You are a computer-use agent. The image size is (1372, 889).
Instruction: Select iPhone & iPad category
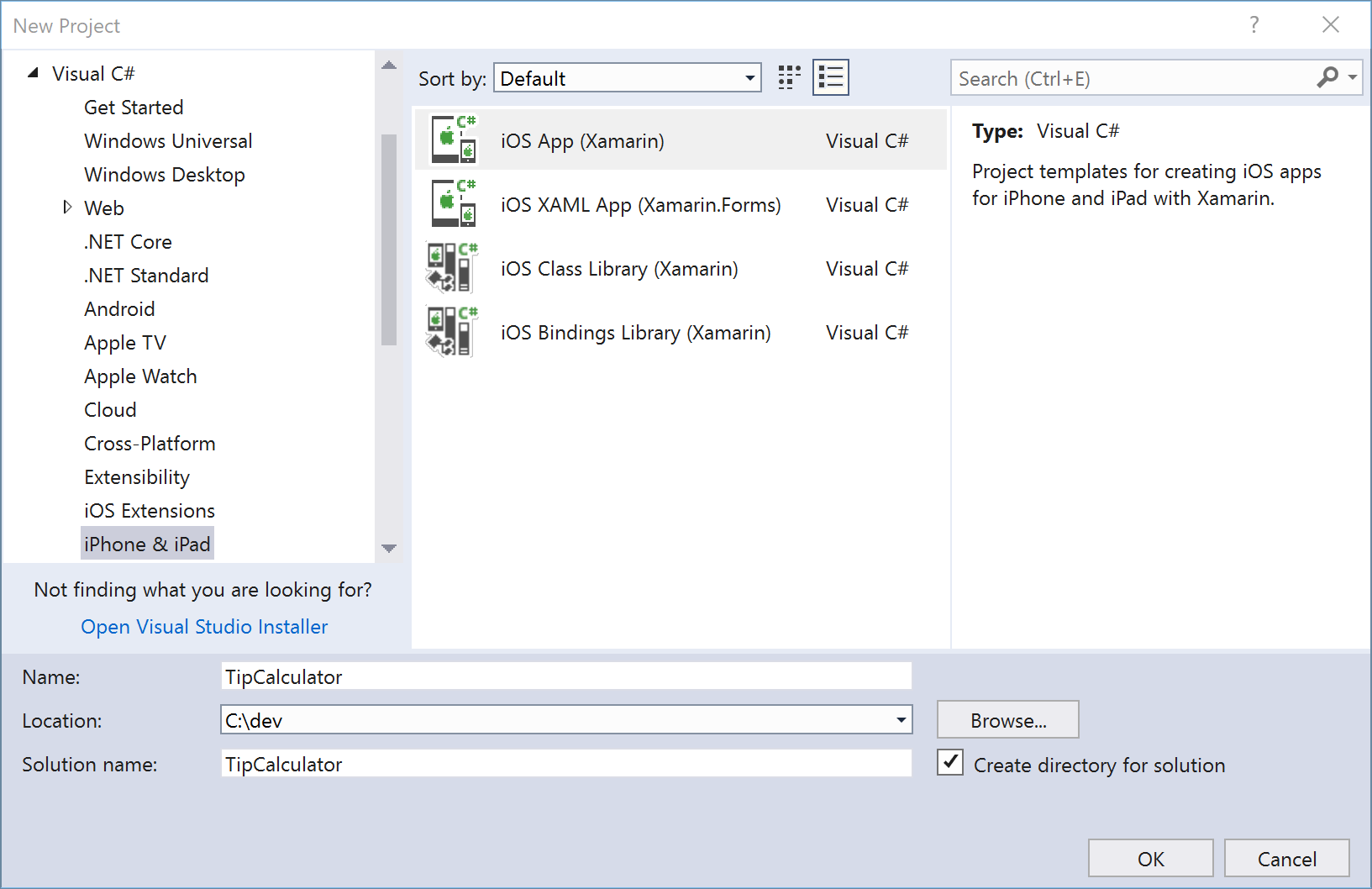pyautogui.click(x=147, y=544)
